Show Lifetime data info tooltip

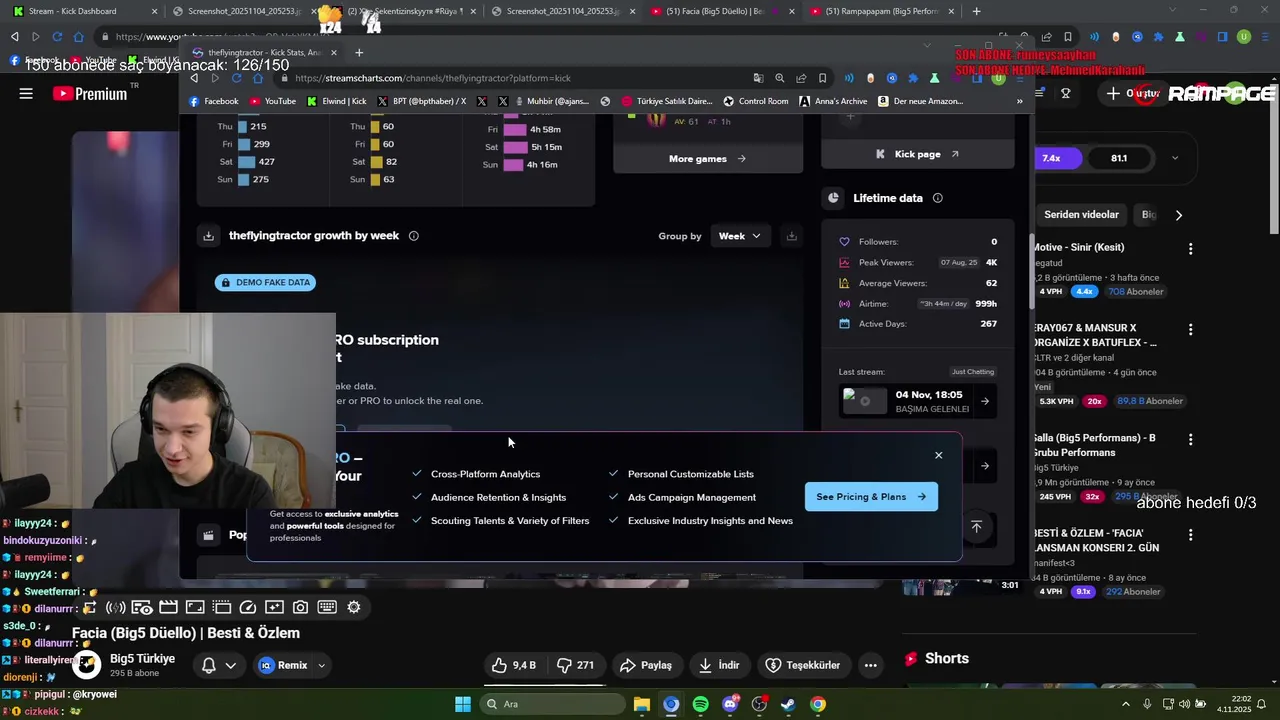(937, 198)
